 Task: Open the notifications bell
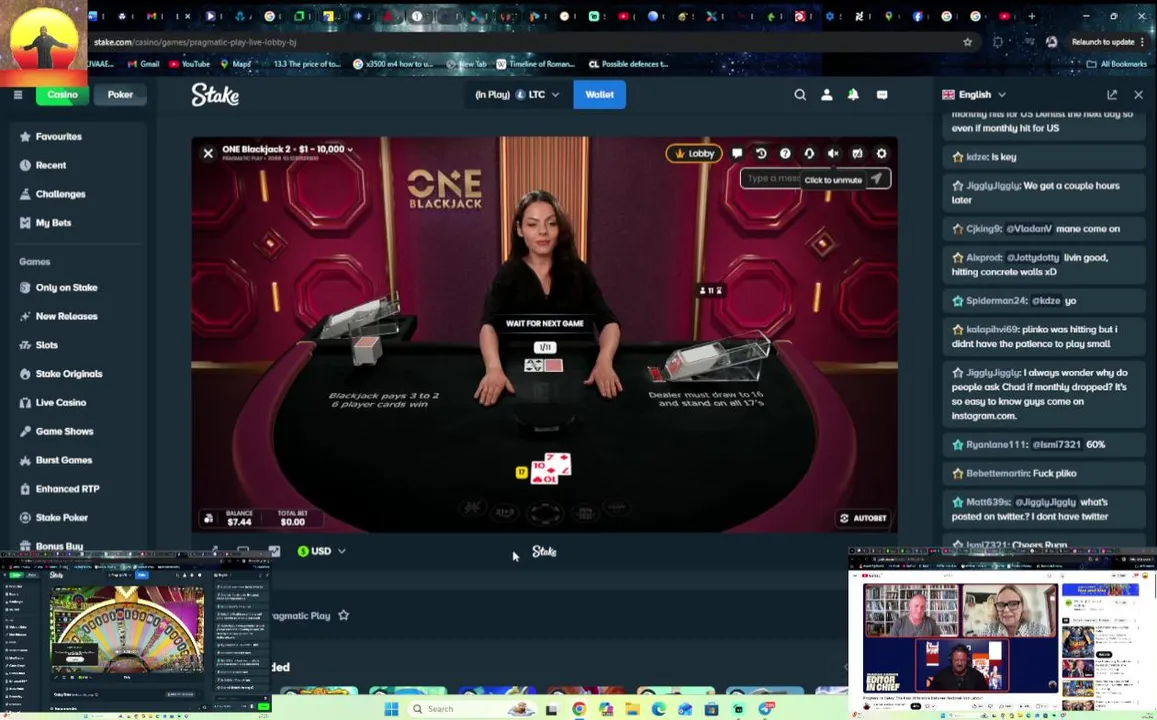853,94
